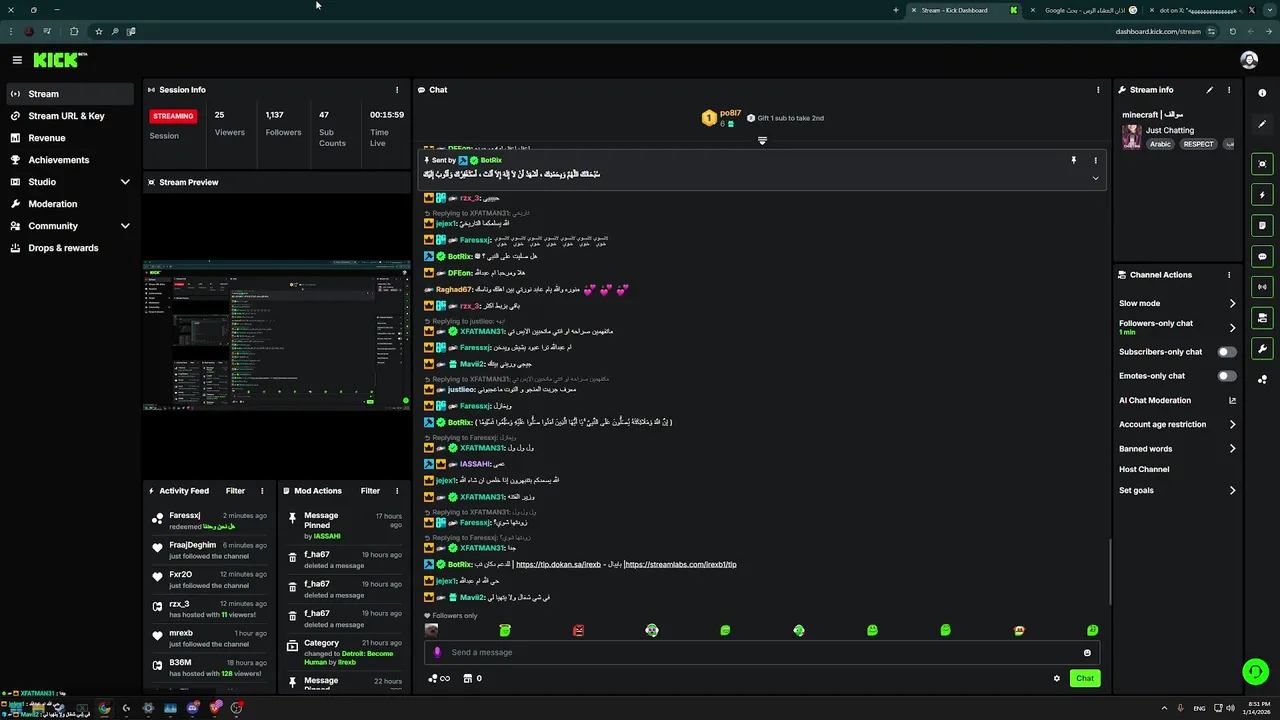This screenshot has width=1280, height=720.
Task: Click the RESPECT stream tag
Action: coord(1198,144)
